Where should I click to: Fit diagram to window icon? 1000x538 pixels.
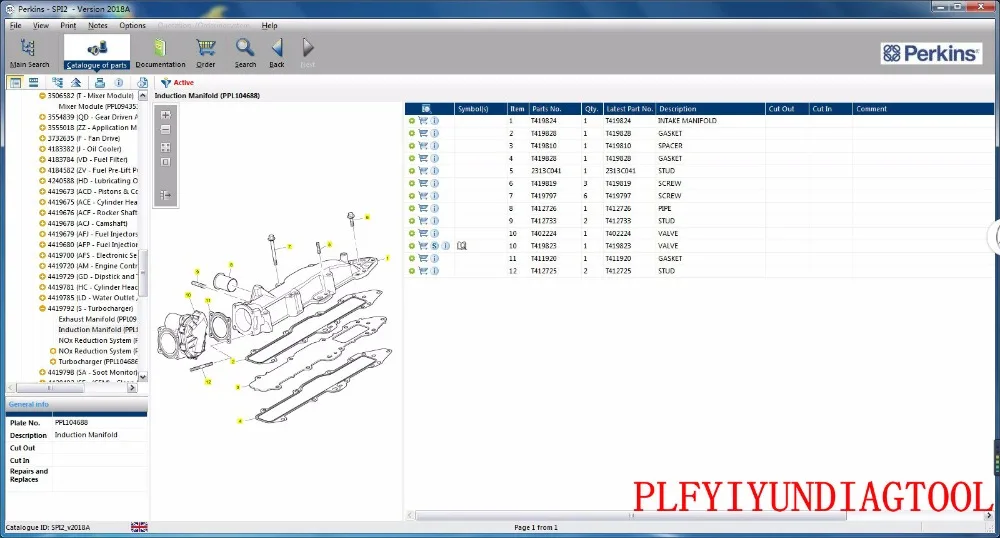point(166,147)
